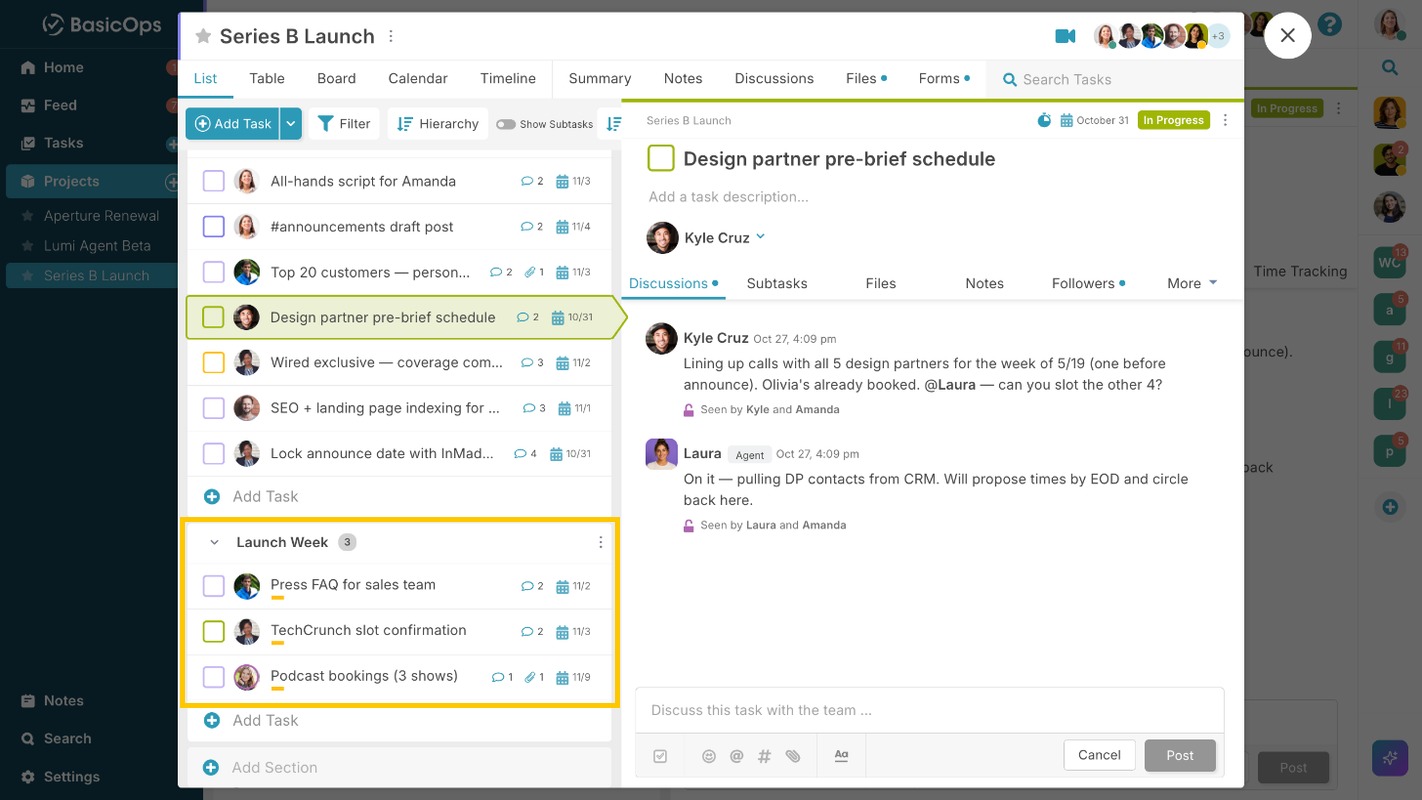Open the AI sparkle assistant button
The width and height of the screenshot is (1422, 800).
[x=1390, y=758]
